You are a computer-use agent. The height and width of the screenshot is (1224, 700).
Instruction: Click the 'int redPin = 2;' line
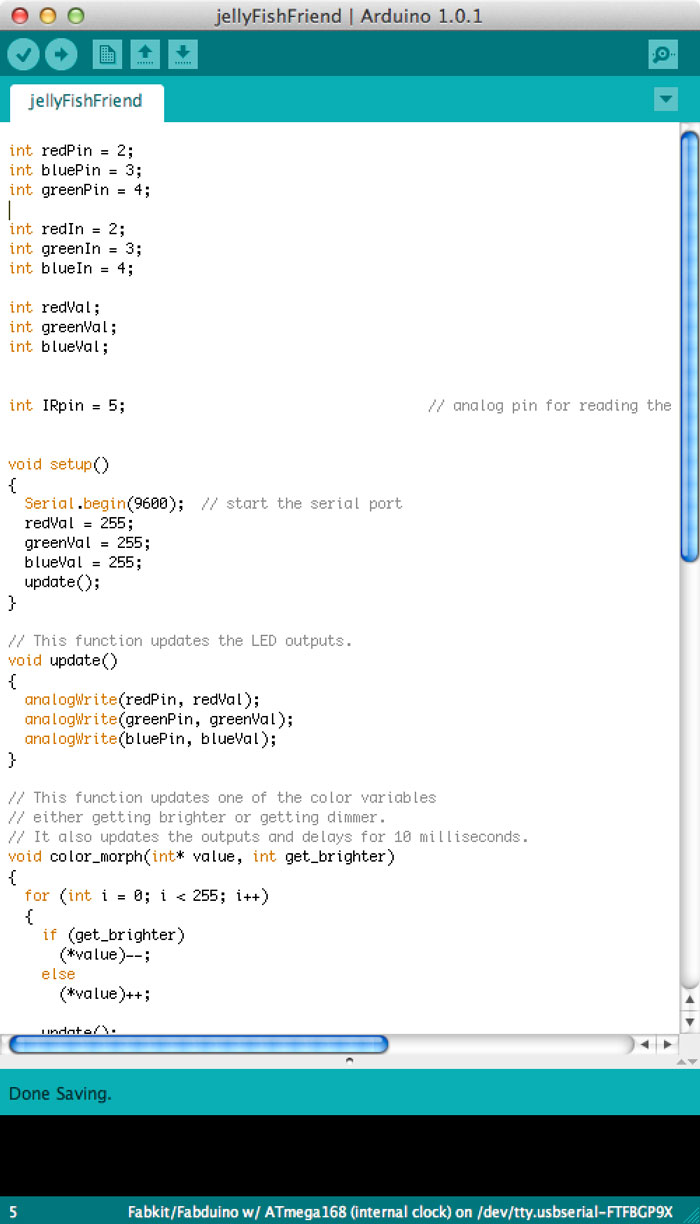[71, 151]
